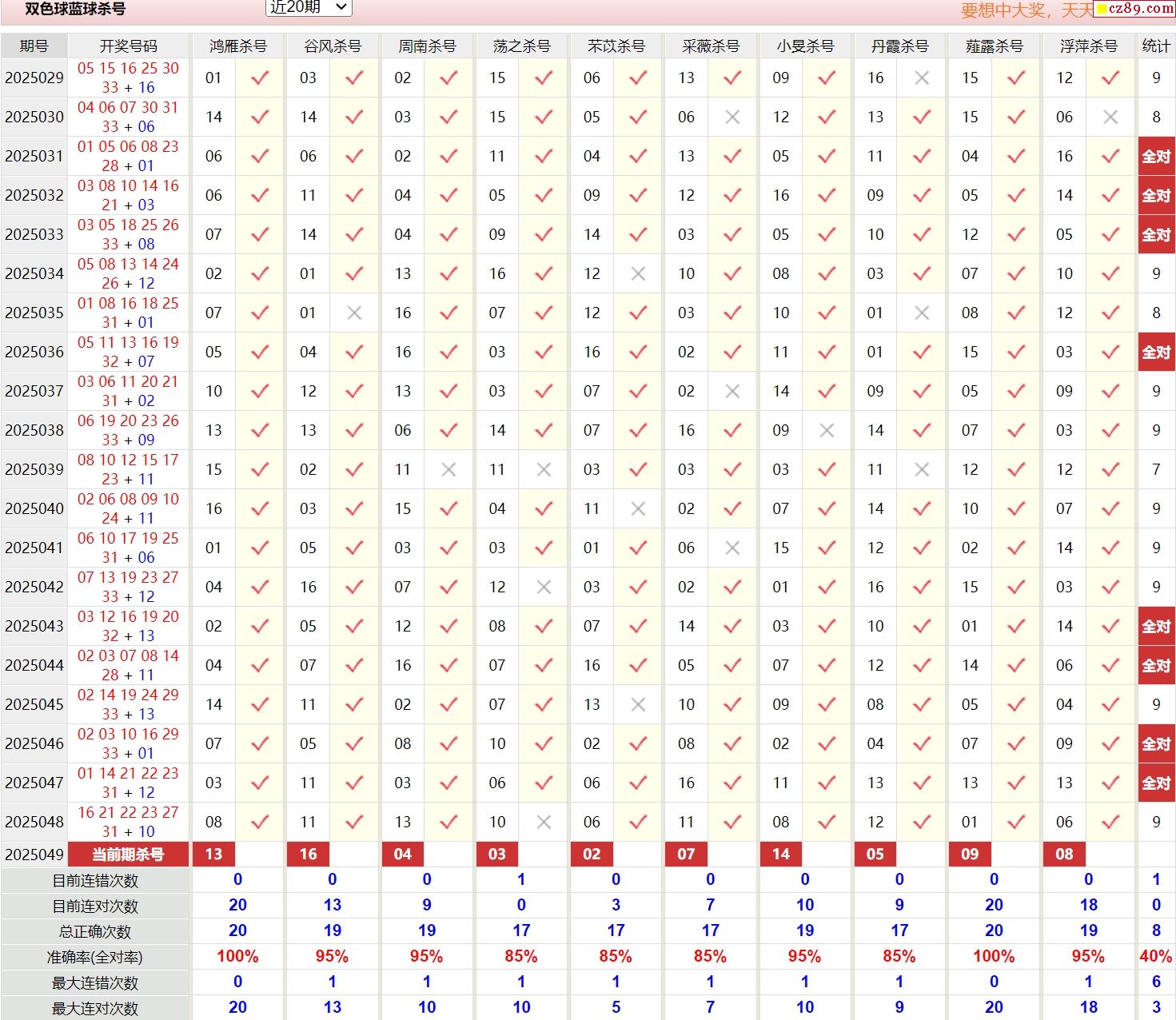
Task: Click the grey X in 芣苡 column for 2025034
Action: point(638,274)
